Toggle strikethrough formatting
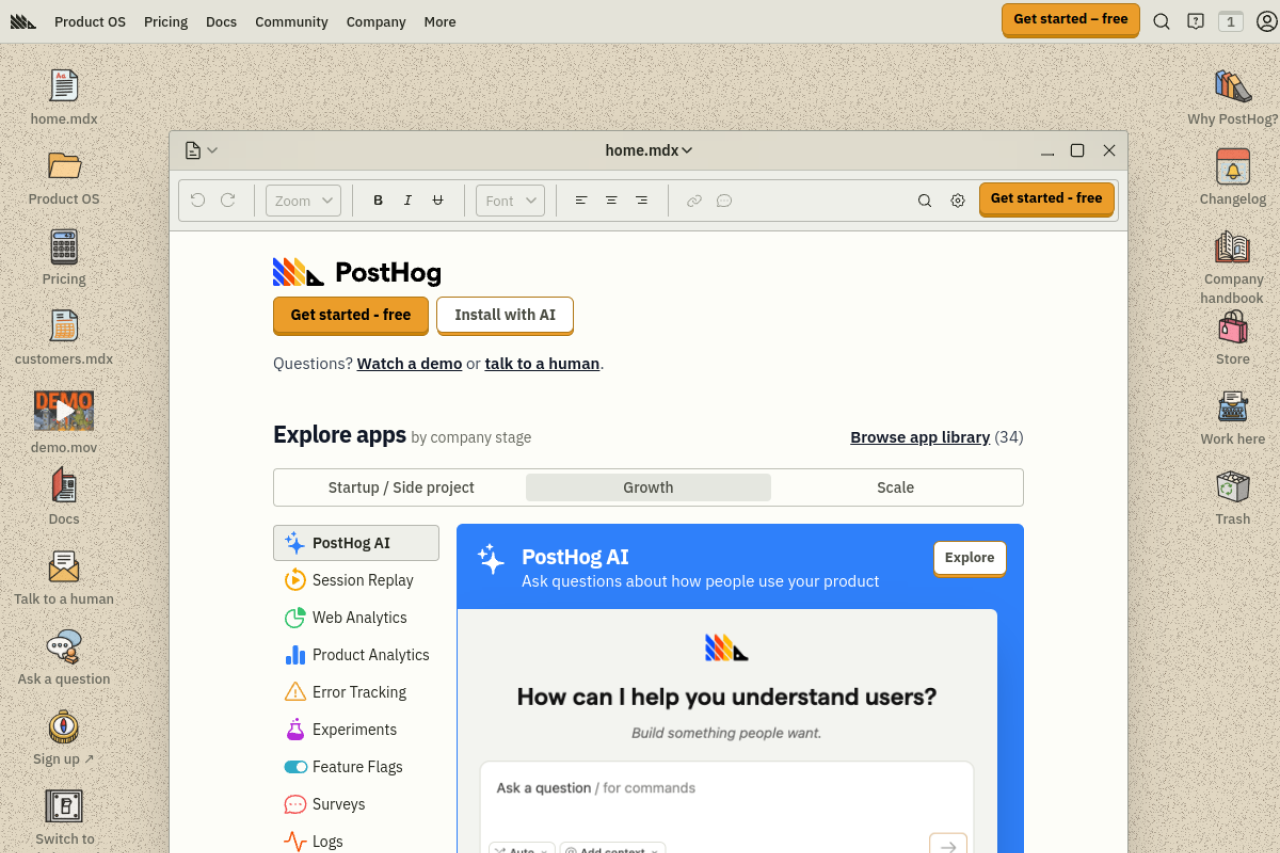The image size is (1280, 853). pos(437,201)
